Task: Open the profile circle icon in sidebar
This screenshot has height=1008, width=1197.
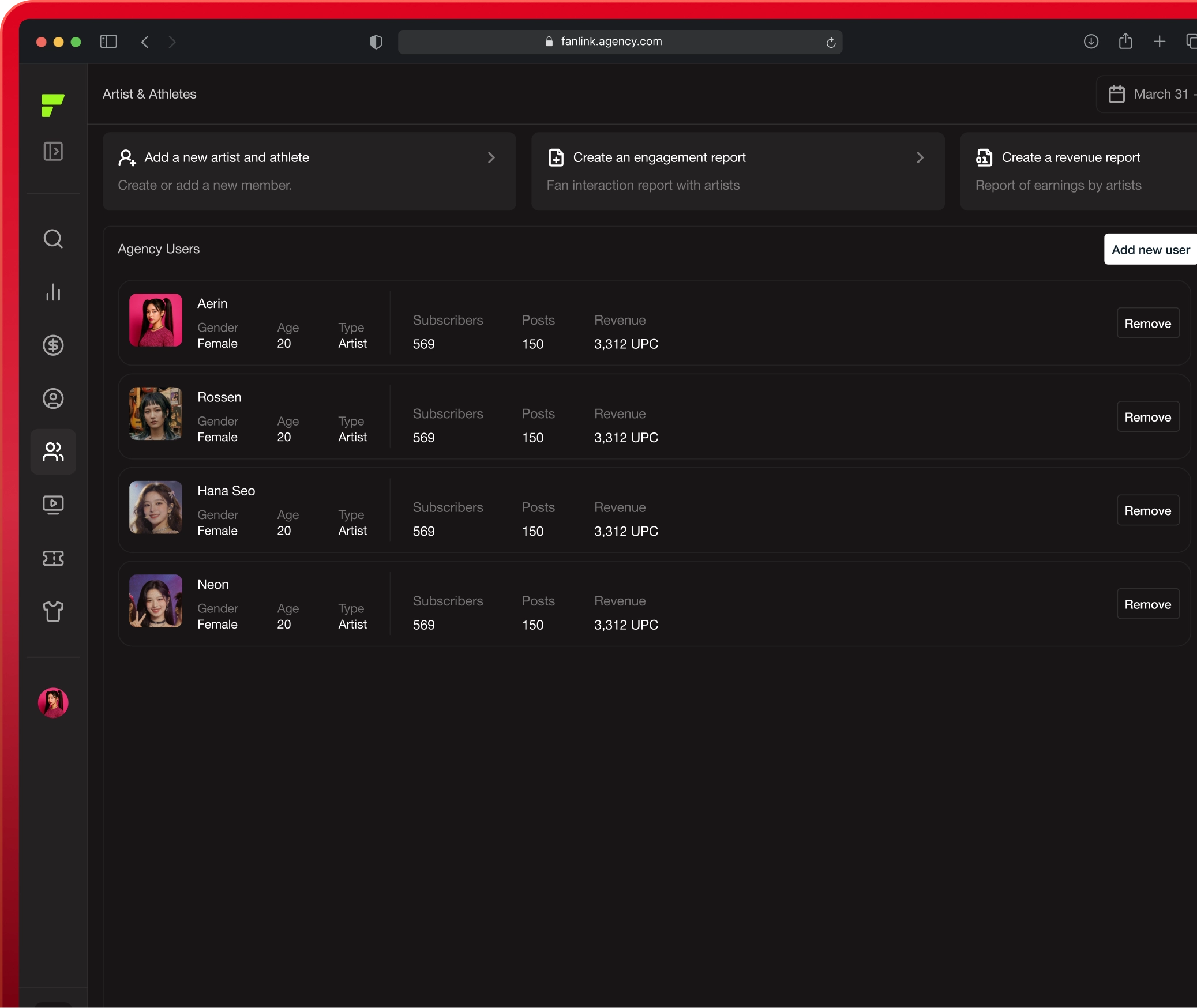Action: [x=53, y=398]
